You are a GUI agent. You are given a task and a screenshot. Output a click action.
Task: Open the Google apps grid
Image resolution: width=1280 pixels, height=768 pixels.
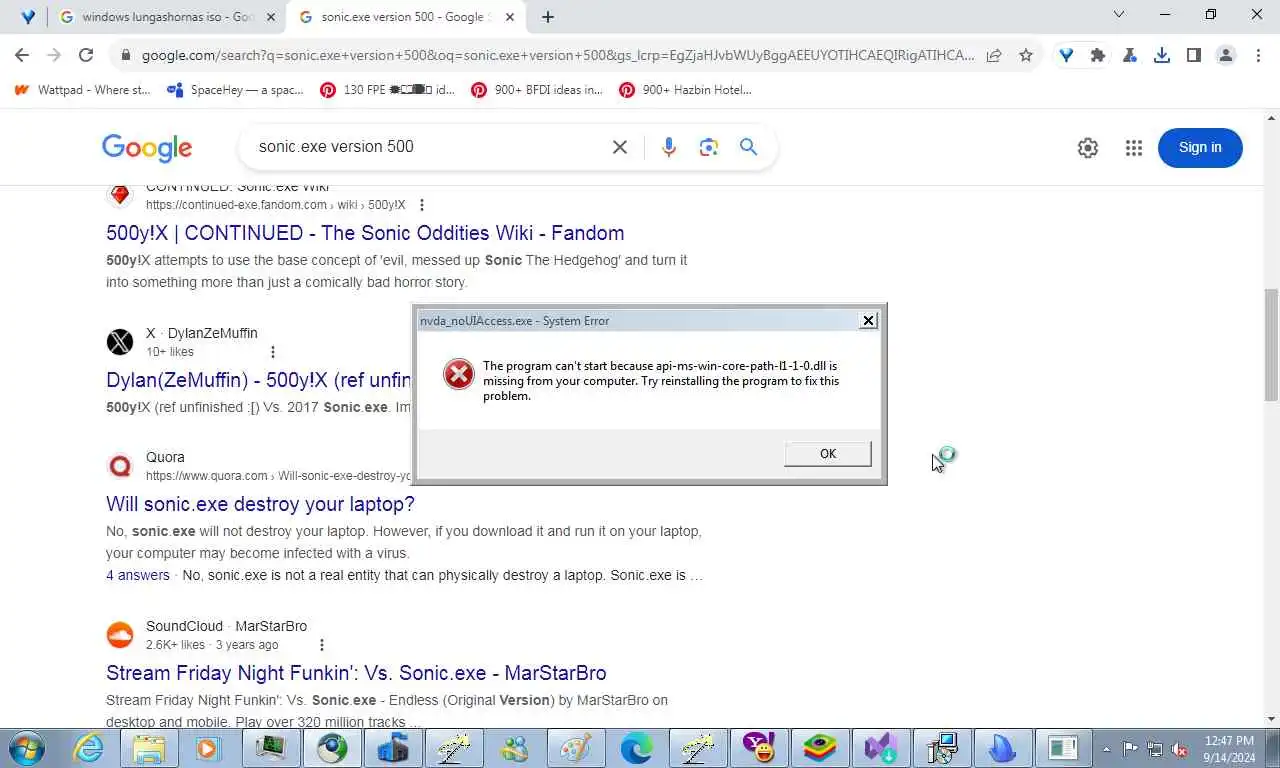pyautogui.click(x=1133, y=148)
